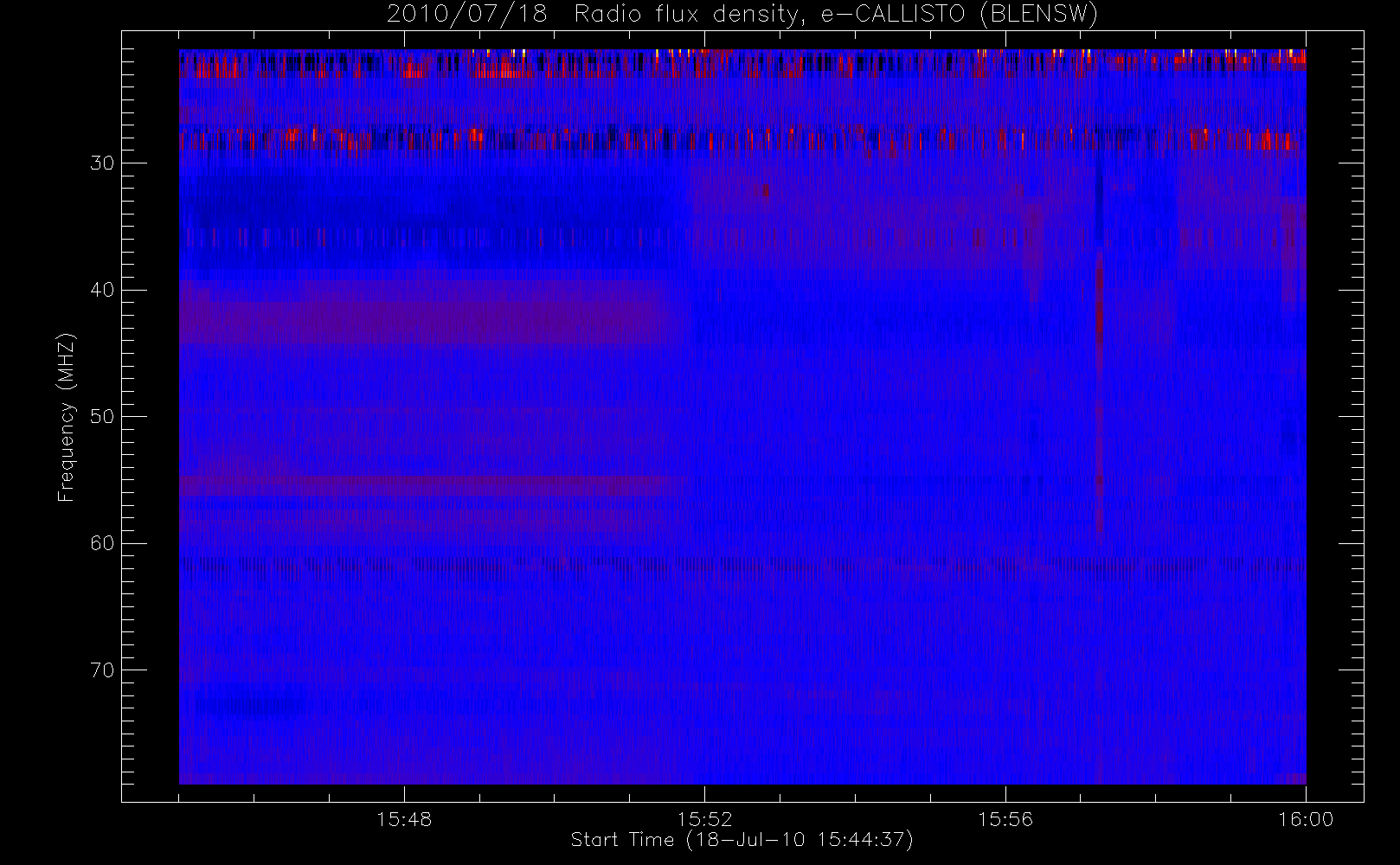Click the 'Frequency (MHz)' axis label
The image size is (1400, 865).
pyautogui.click(x=66, y=417)
